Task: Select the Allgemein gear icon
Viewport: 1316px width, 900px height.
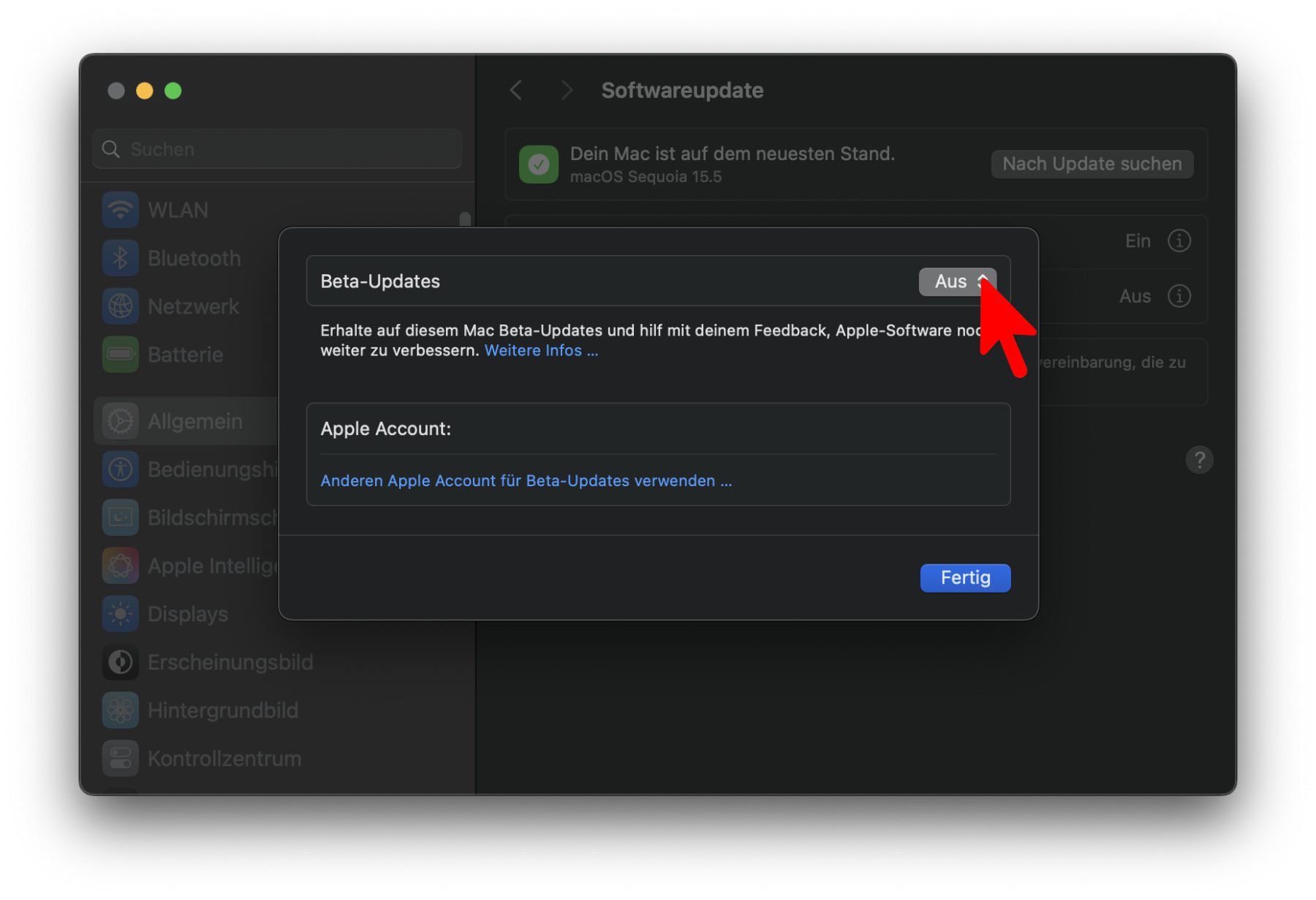Action: [x=121, y=421]
